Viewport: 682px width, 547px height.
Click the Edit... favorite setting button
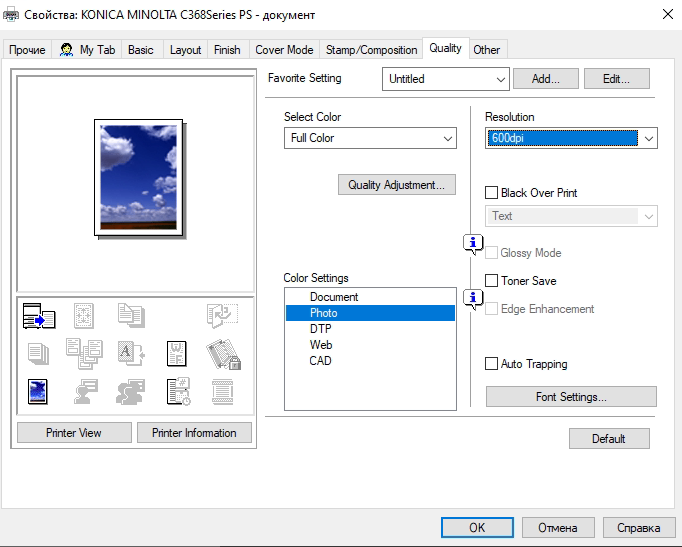616,79
